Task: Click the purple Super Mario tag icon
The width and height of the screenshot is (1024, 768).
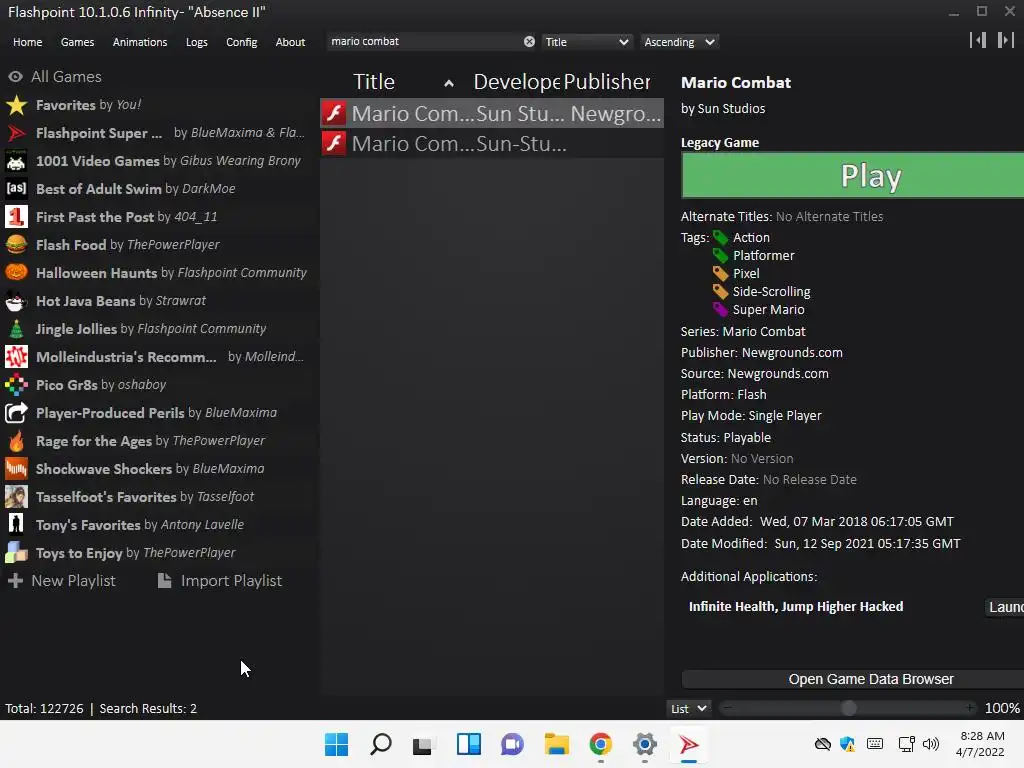Action: pyautogui.click(x=720, y=310)
